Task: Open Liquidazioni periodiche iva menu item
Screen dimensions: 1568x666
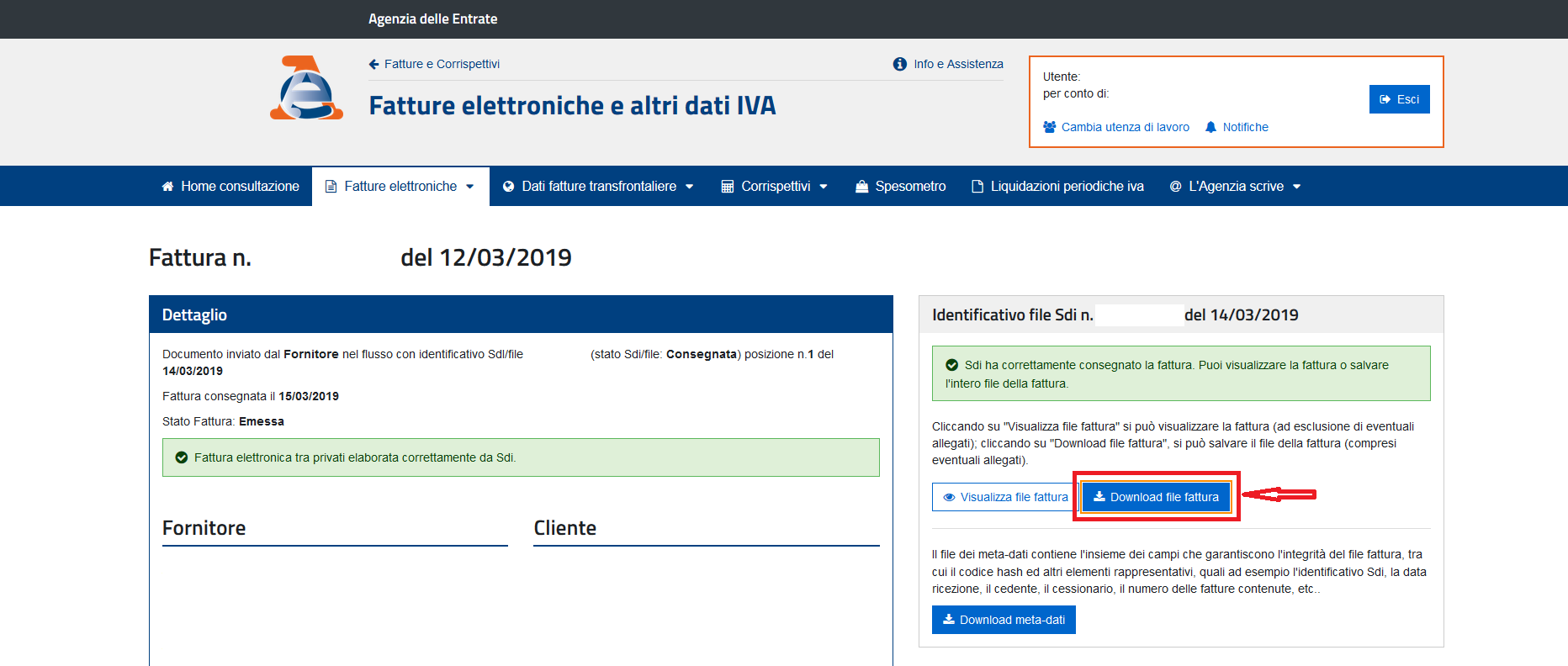Action: click(x=1058, y=186)
